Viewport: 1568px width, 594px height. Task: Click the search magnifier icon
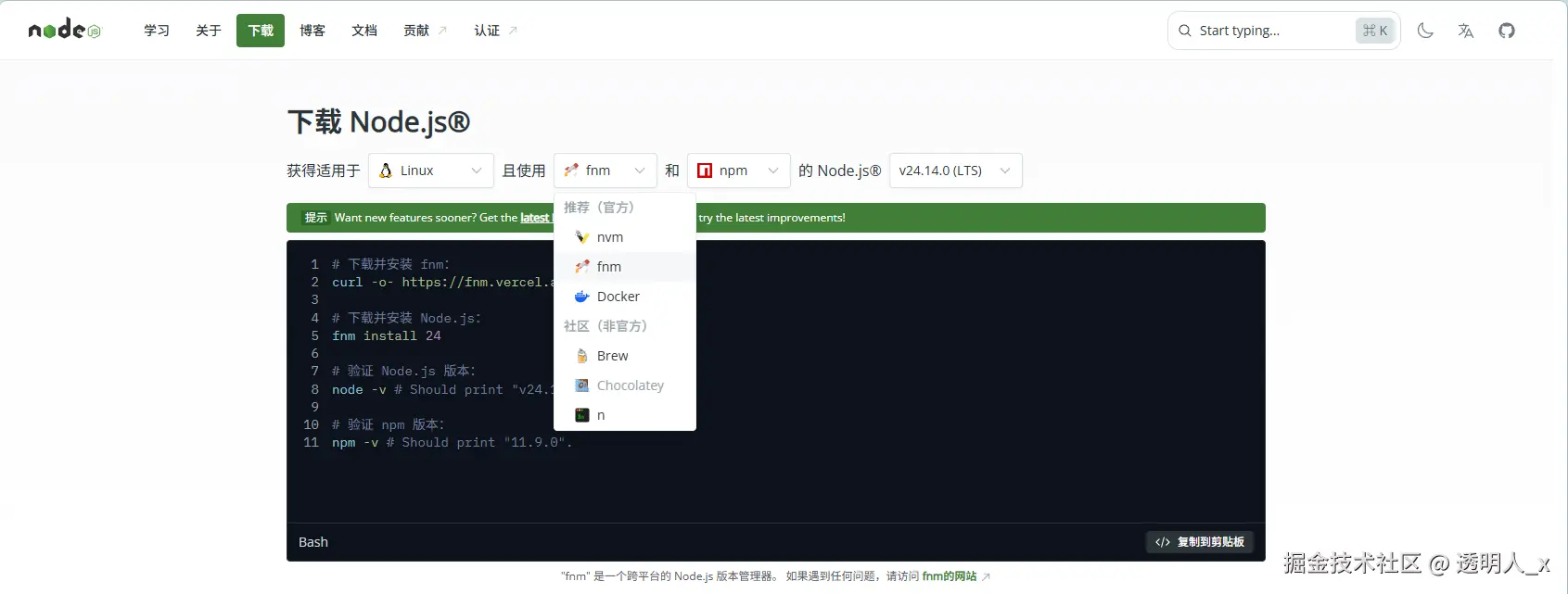[x=1185, y=31]
